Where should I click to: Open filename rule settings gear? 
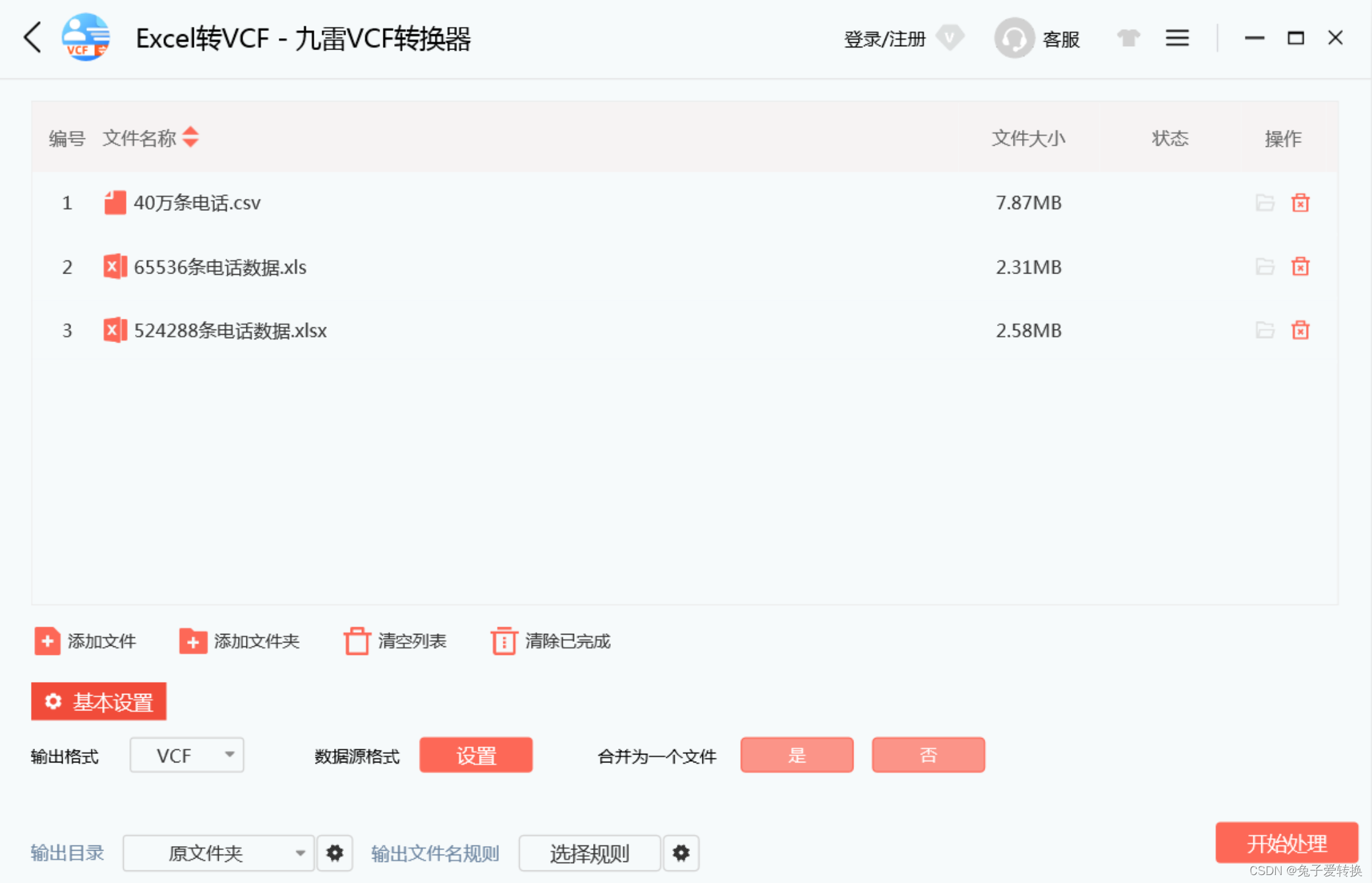681,853
